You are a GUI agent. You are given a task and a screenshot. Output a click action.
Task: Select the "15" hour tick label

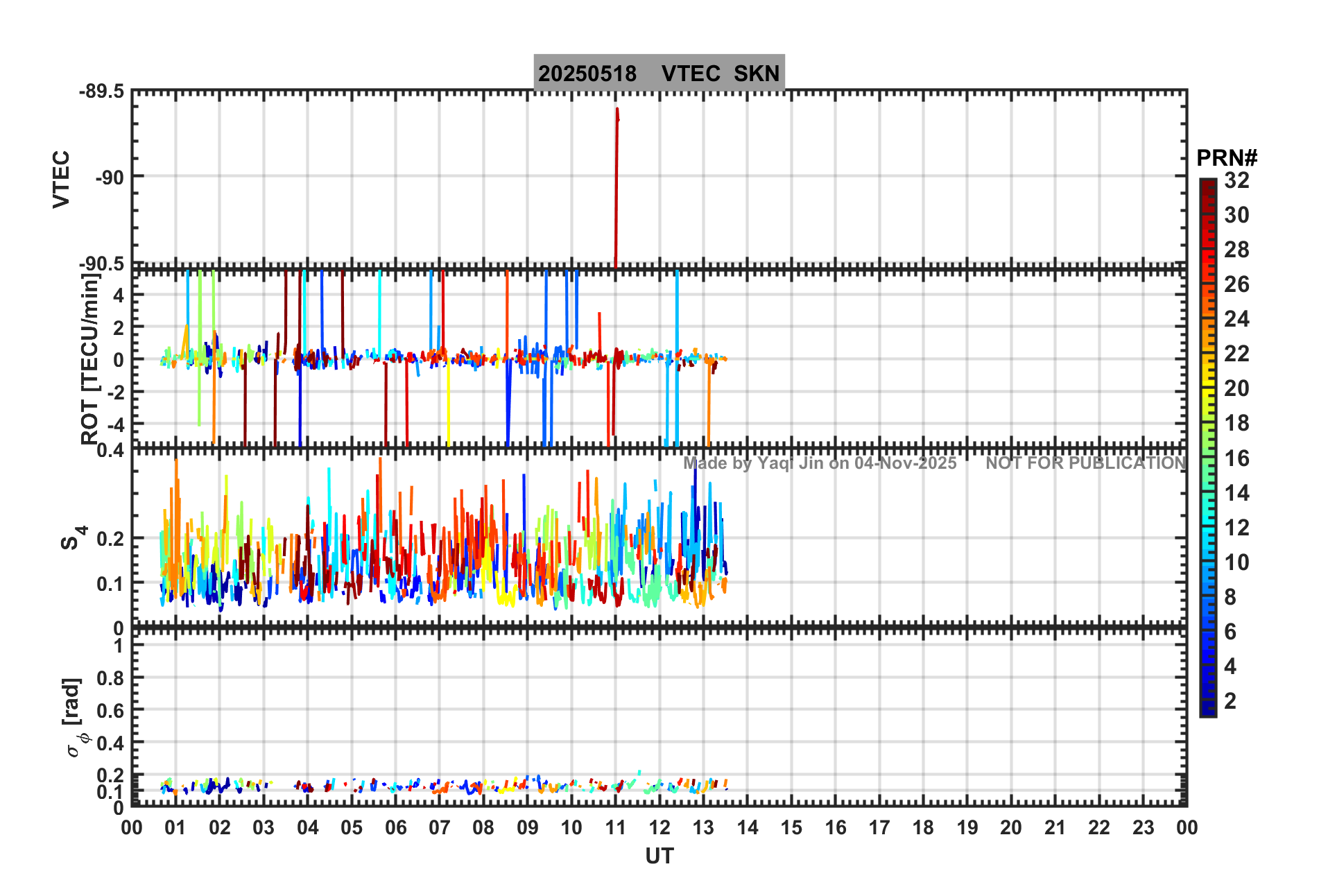pyautogui.click(x=791, y=827)
